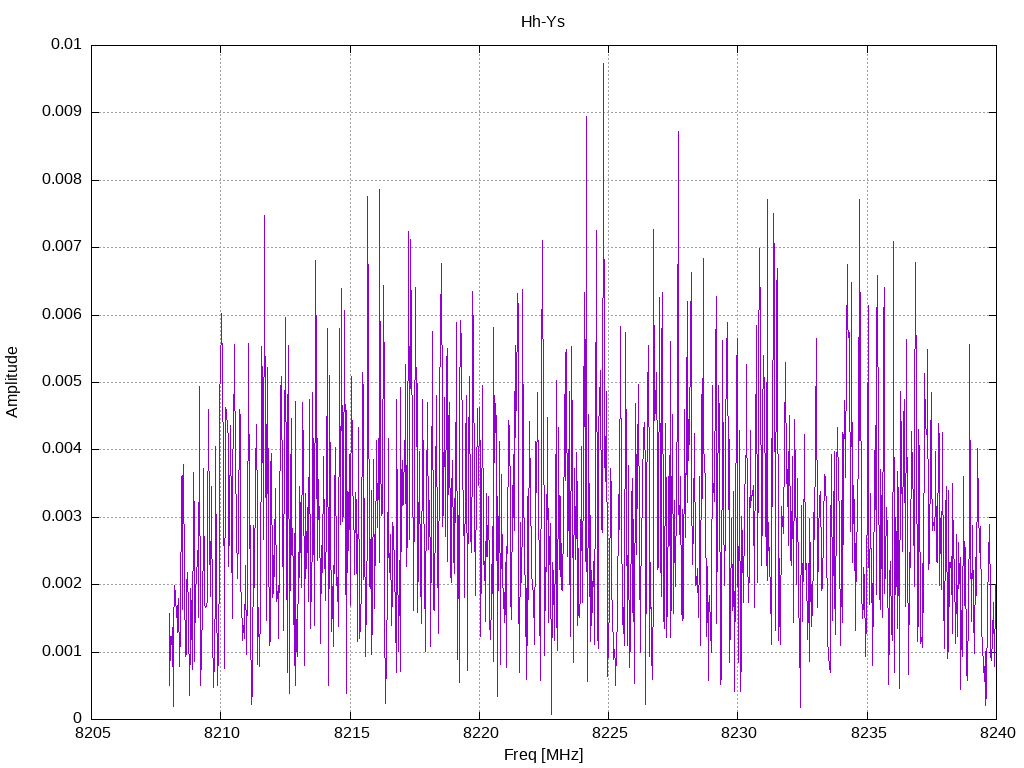Click the y-axis value 0.002

point(62,584)
